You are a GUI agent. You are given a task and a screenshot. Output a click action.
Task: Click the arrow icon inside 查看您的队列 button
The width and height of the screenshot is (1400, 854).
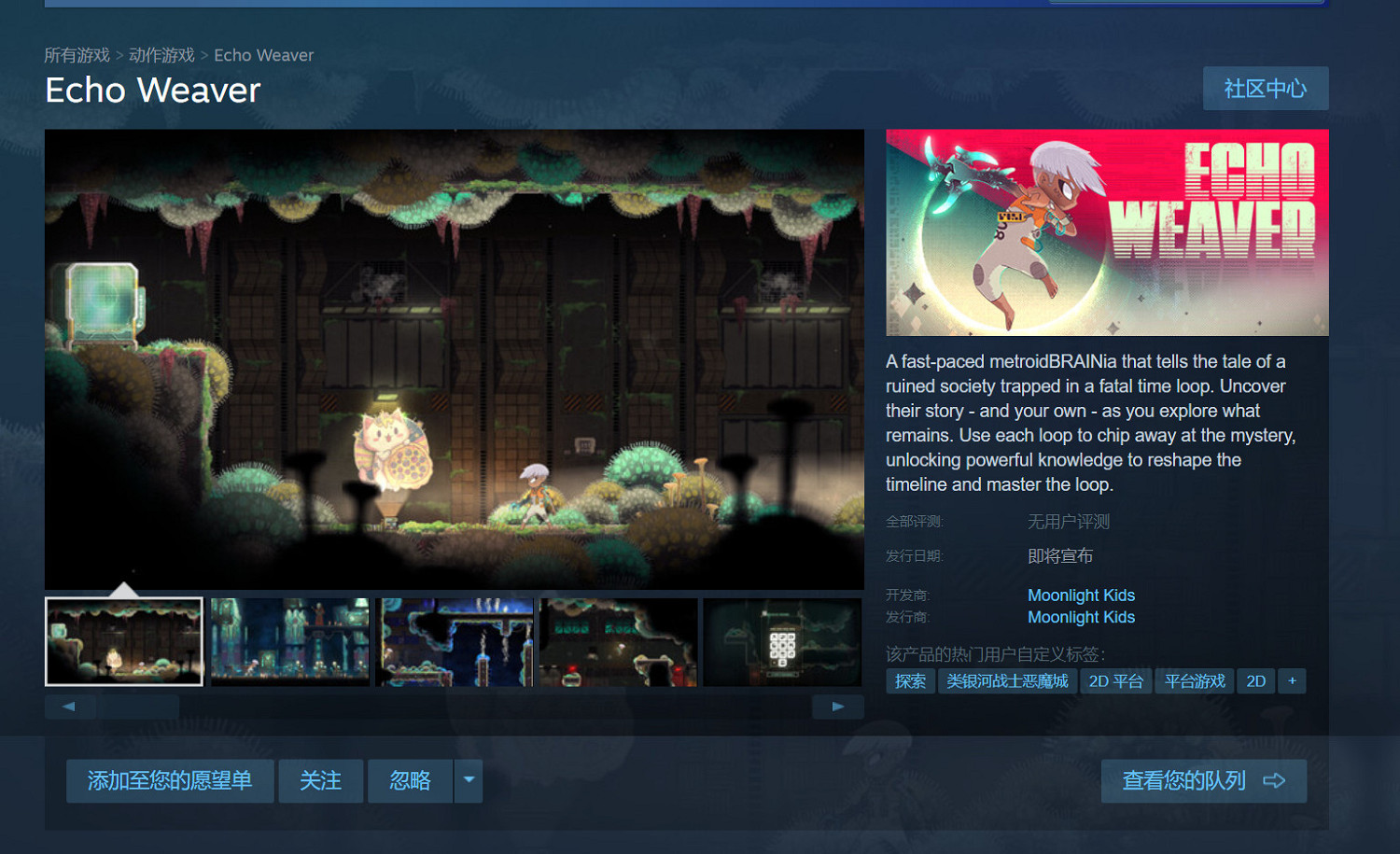[1275, 781]
